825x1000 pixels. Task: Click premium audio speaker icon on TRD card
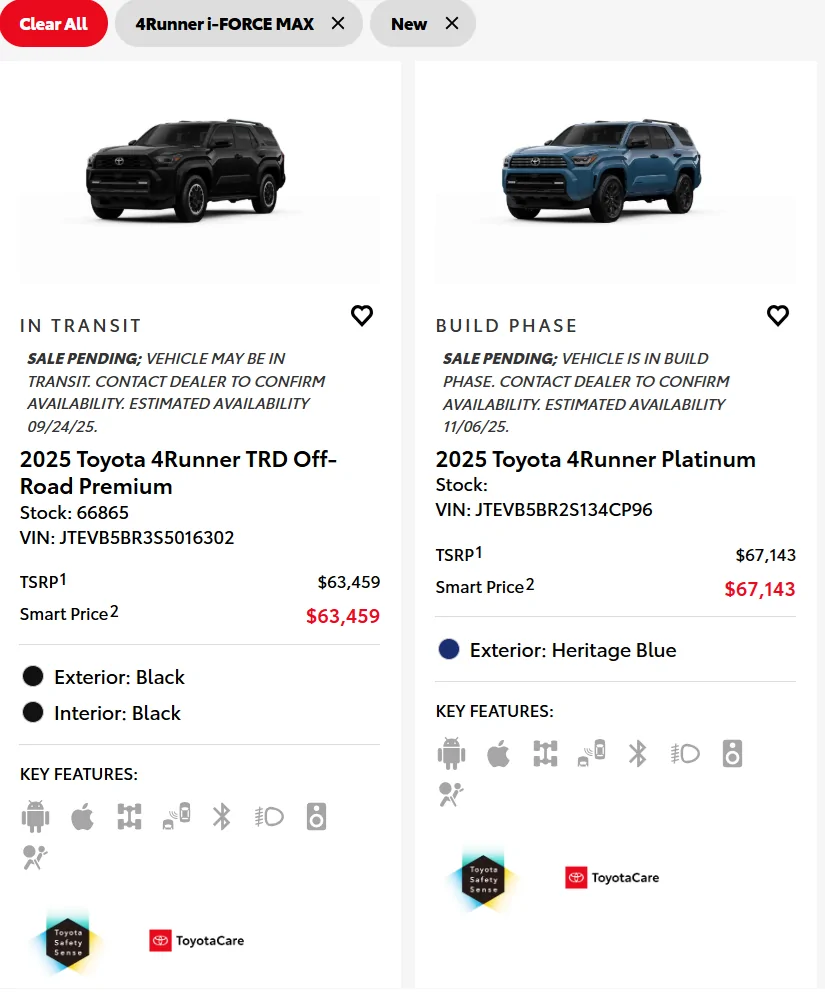coord(316,817)
